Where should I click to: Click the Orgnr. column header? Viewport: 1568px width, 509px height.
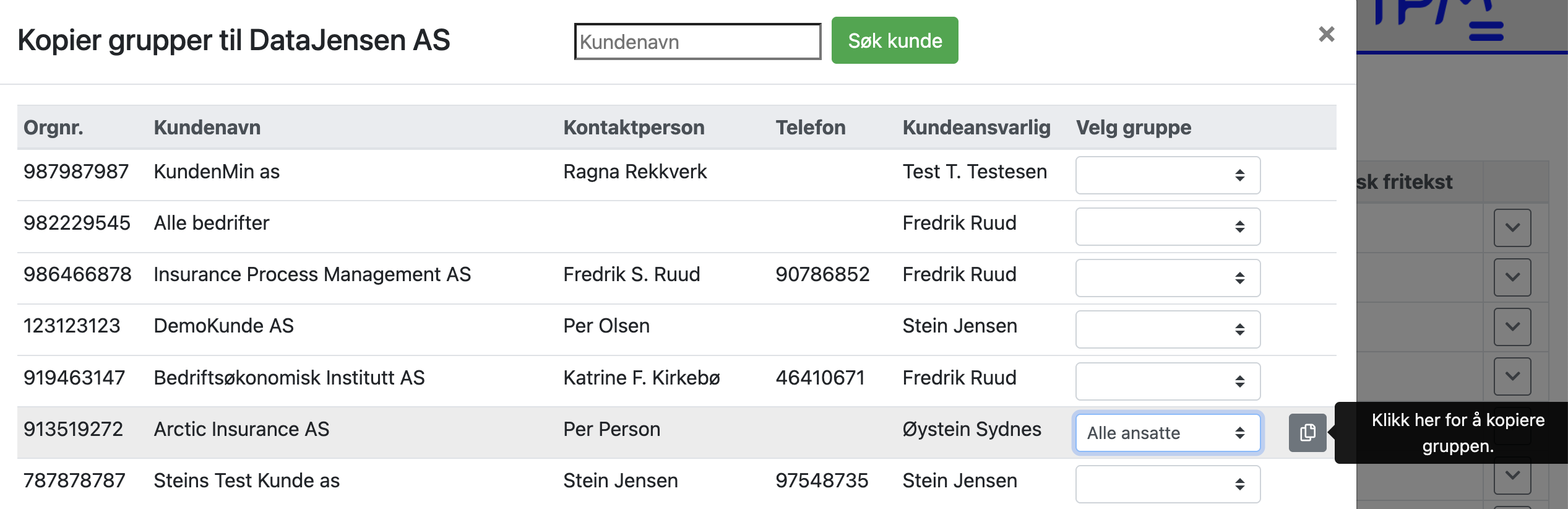pyautogui.click(x=53, y=128)
